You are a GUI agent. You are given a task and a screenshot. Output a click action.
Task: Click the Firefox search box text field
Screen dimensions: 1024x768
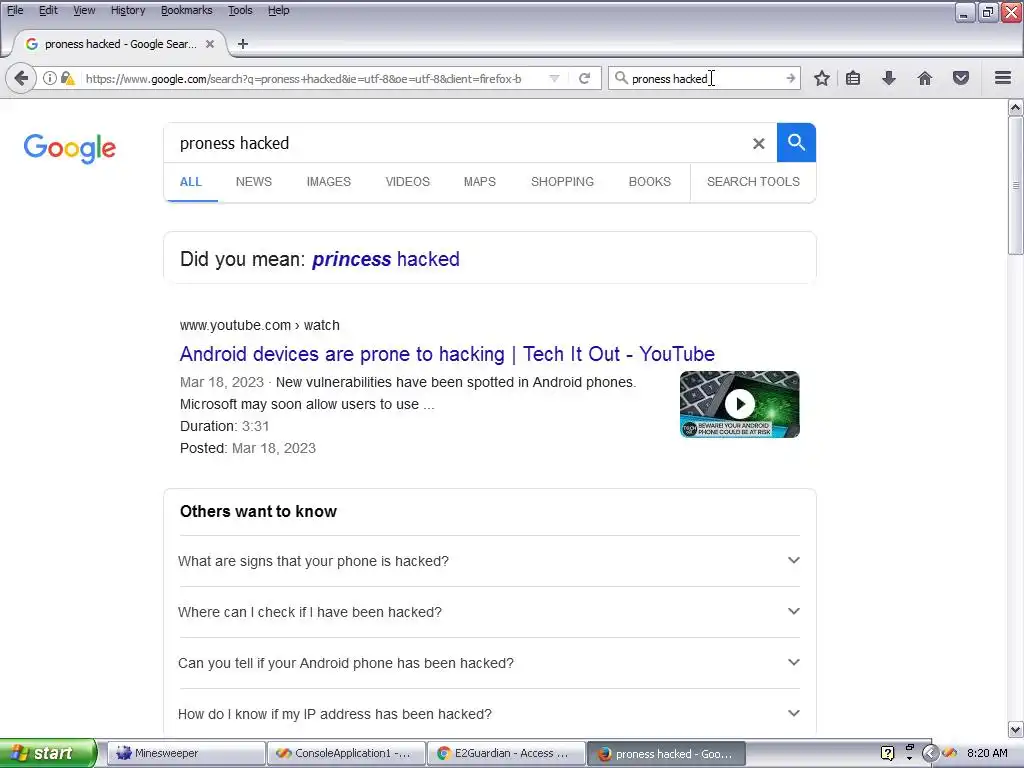pyautogui.click(x=705, y=78)
